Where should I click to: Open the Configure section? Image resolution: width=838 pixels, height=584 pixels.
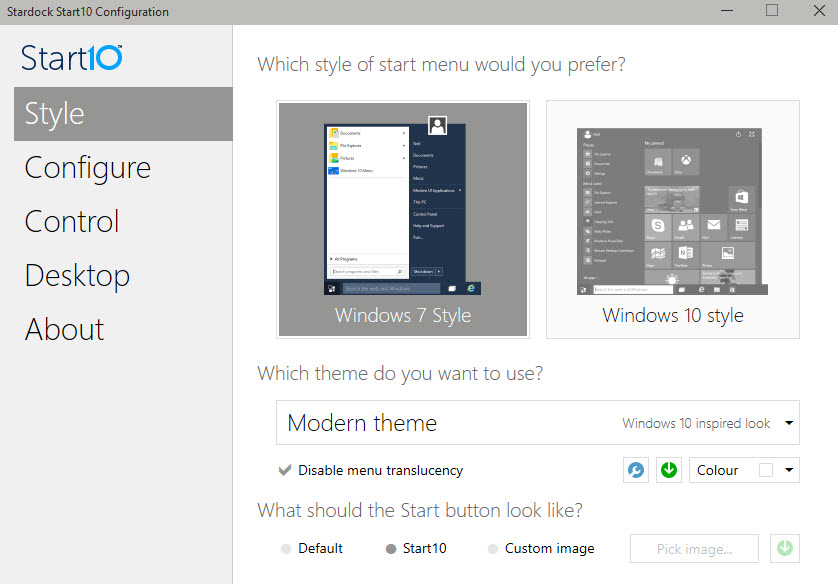pos(88,168)
